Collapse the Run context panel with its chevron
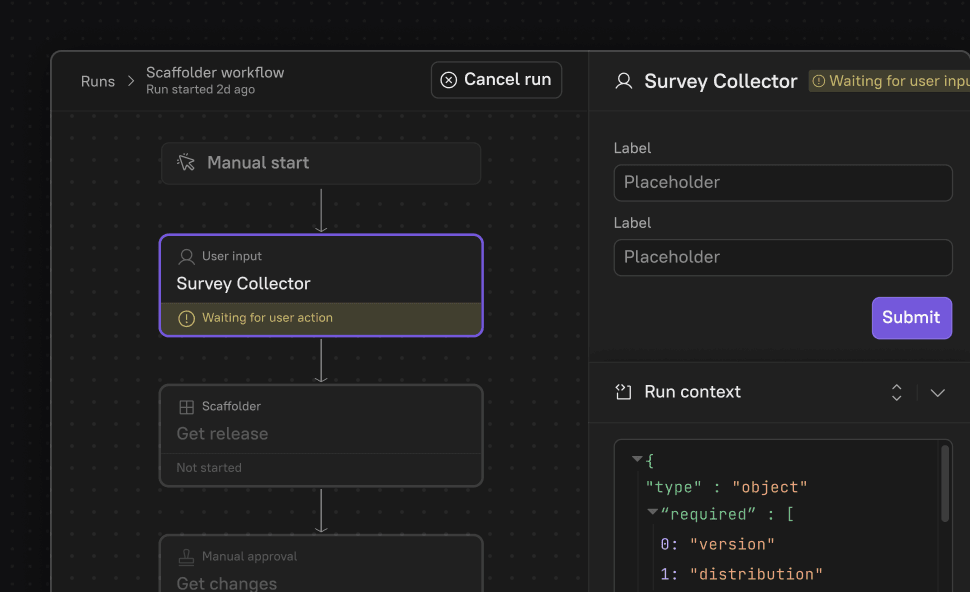970x592 pixels. (x=938, y=392)
